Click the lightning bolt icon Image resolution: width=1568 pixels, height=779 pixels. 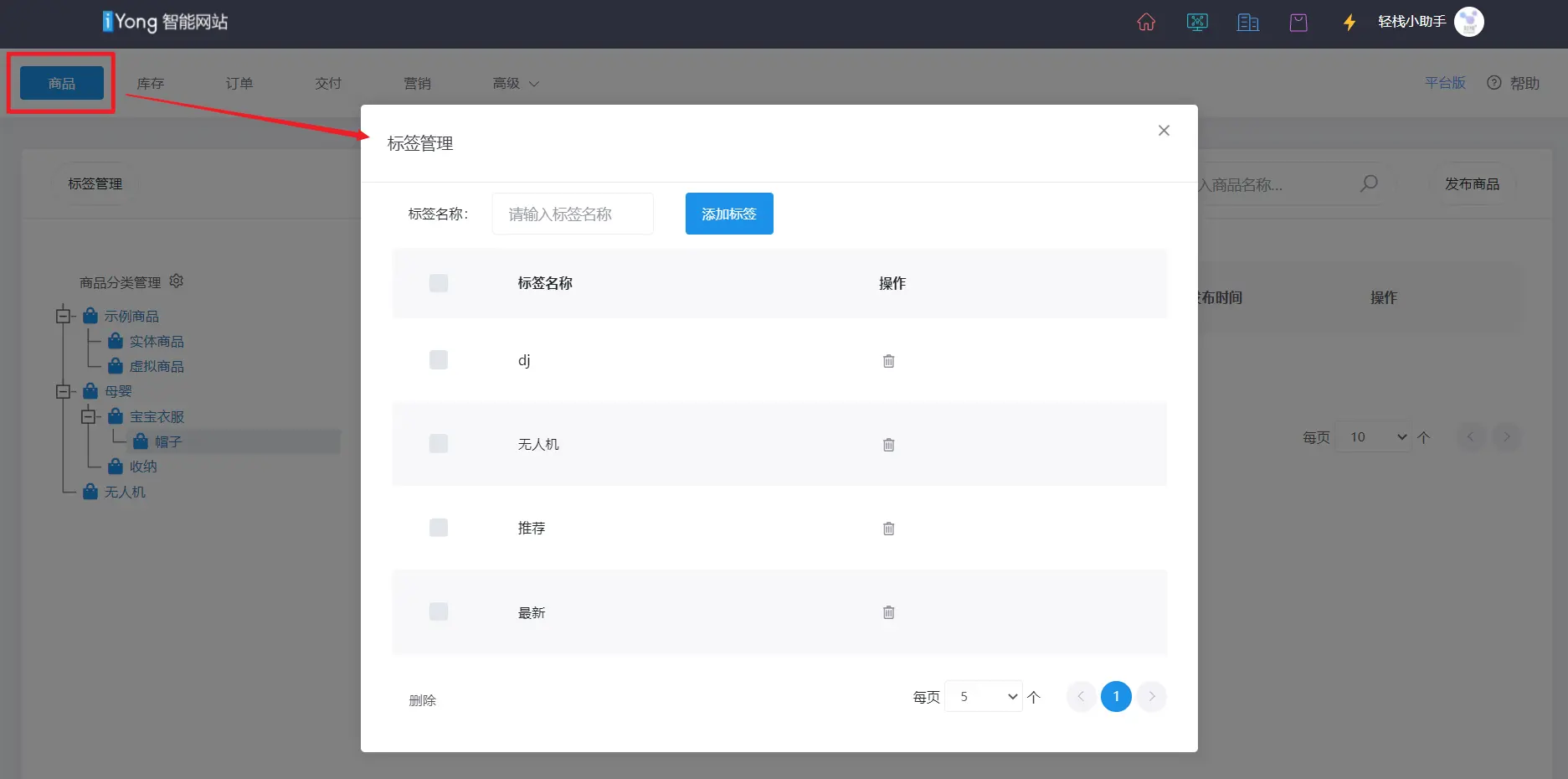1349,23
